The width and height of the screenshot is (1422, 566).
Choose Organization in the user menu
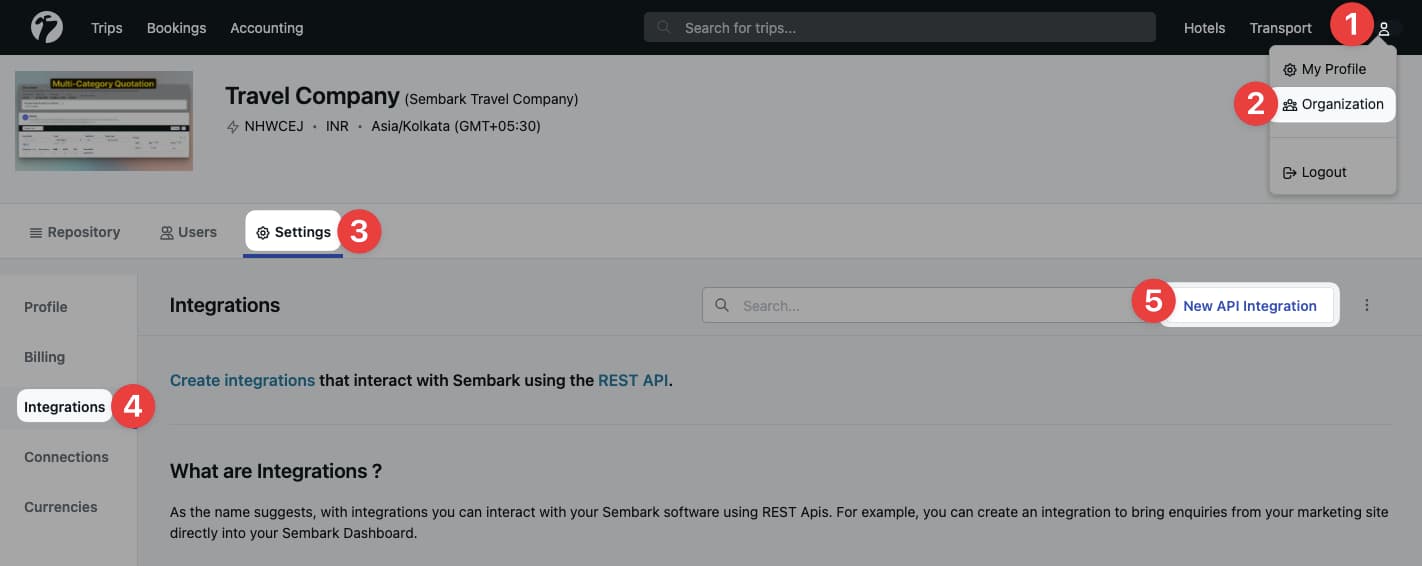1342,104
